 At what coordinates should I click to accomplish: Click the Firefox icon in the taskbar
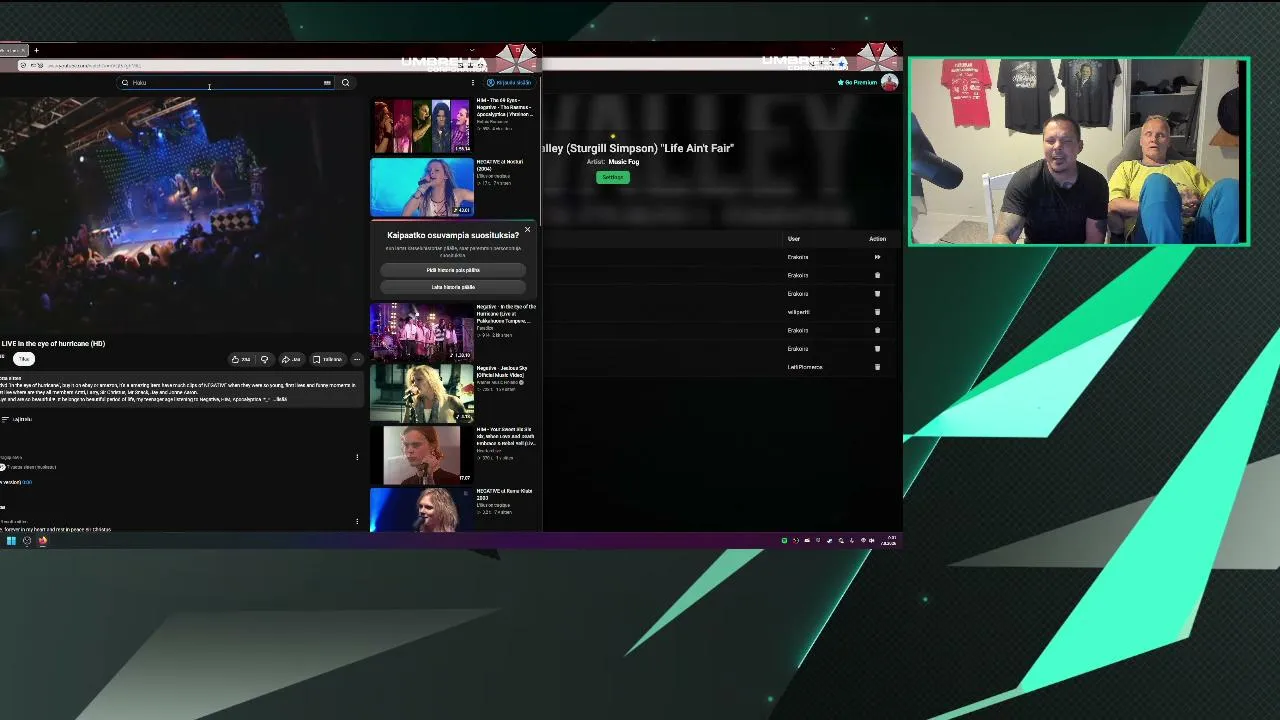(x=42, y=541)
